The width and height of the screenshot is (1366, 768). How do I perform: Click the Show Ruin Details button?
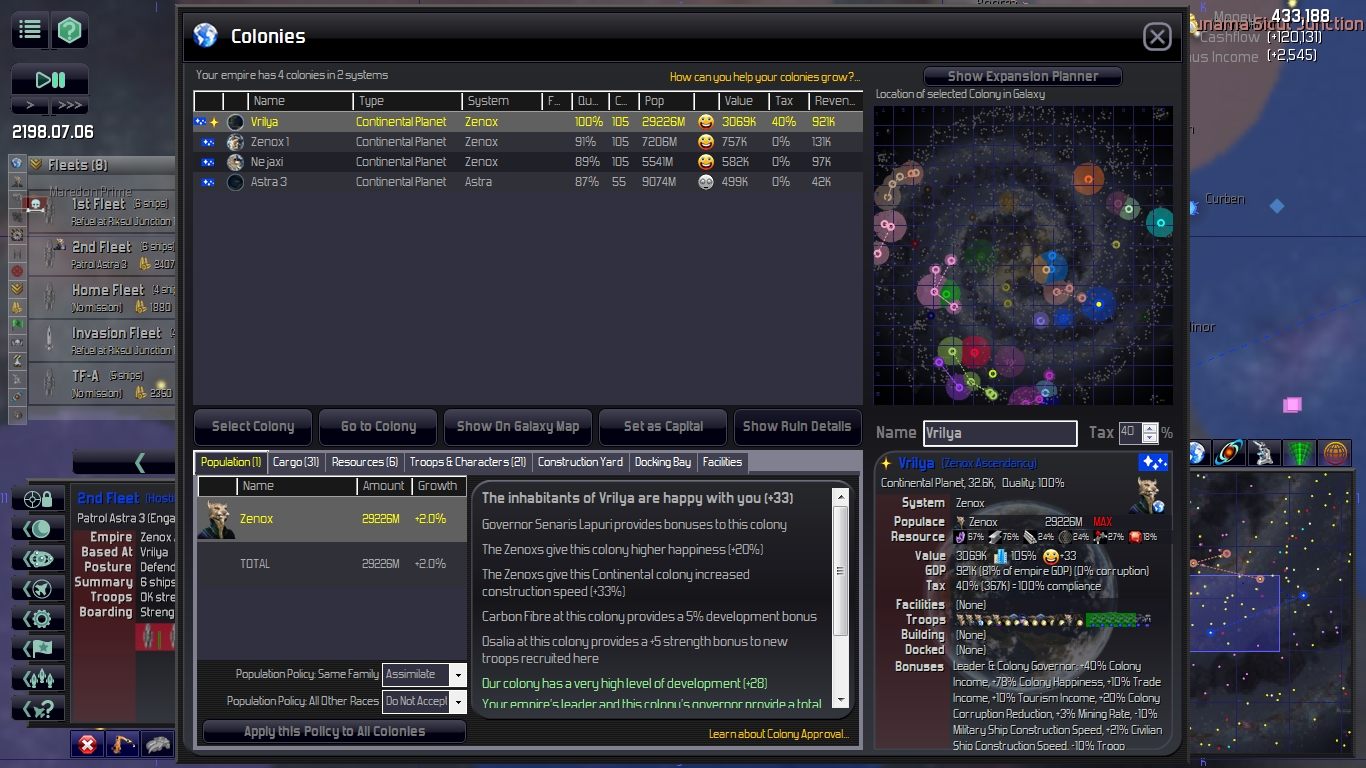797,426
